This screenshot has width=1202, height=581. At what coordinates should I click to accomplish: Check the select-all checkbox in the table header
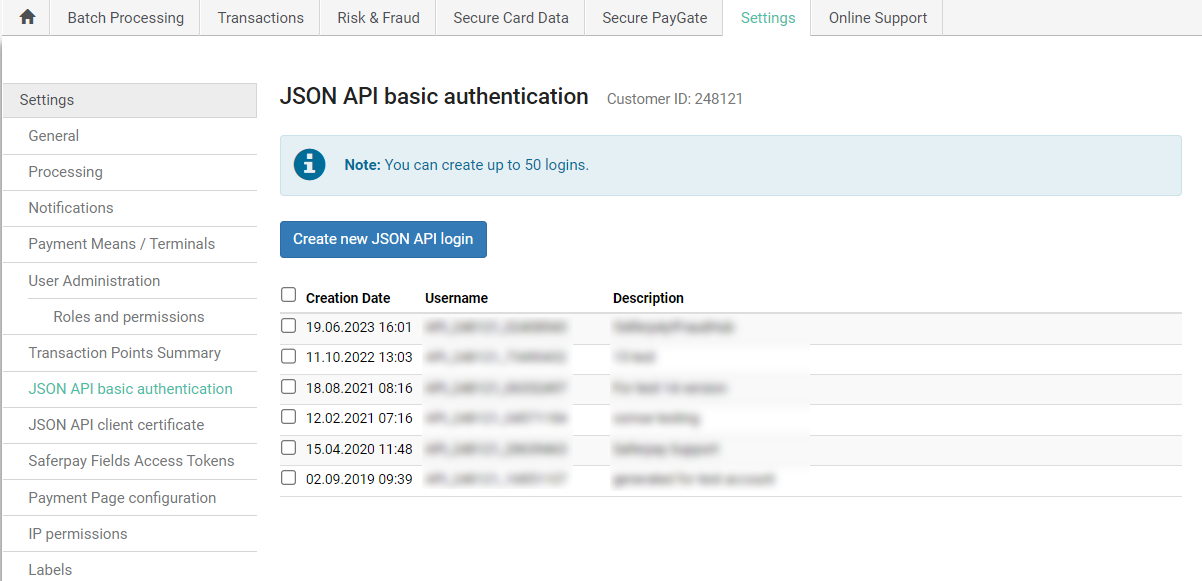coord(288,294)
